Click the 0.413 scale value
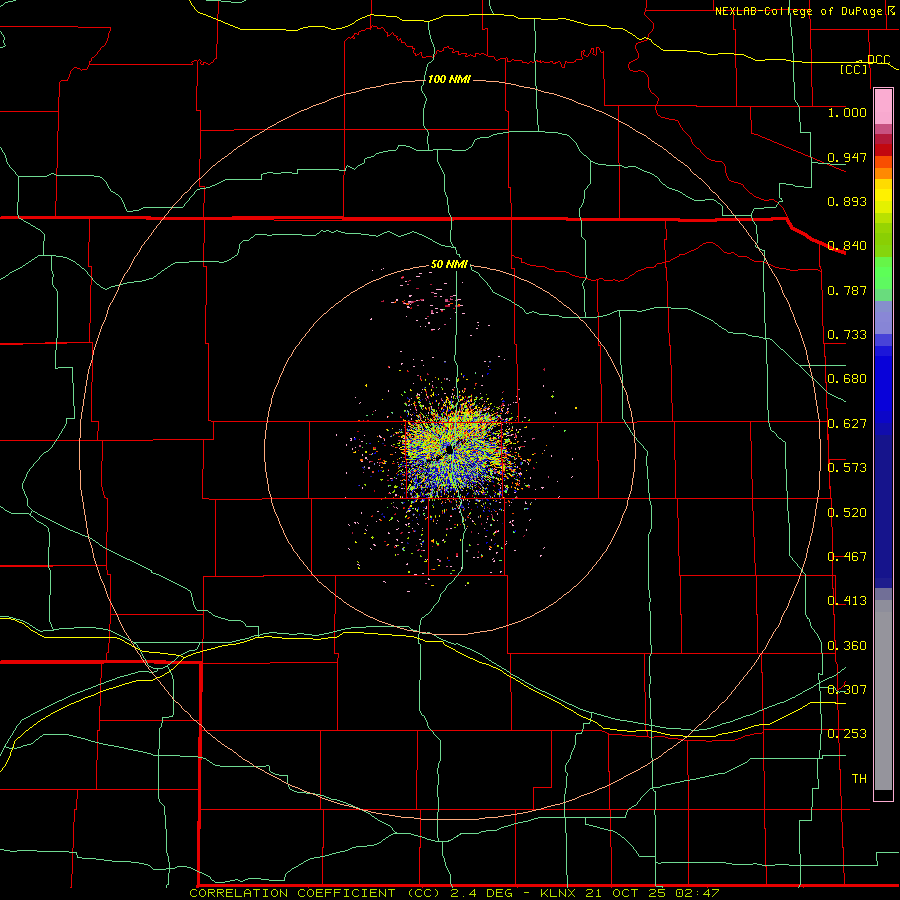 pyautogui.click(x=847, y=601)
